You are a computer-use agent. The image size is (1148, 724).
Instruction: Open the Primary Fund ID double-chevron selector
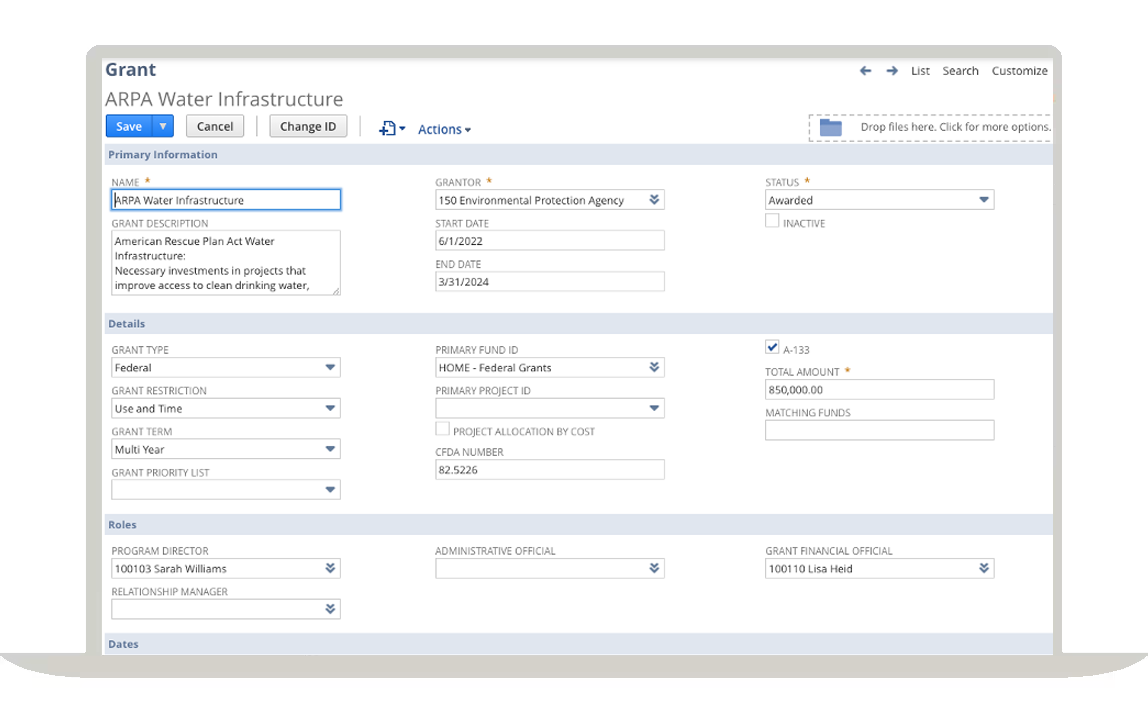click(654, 368)
